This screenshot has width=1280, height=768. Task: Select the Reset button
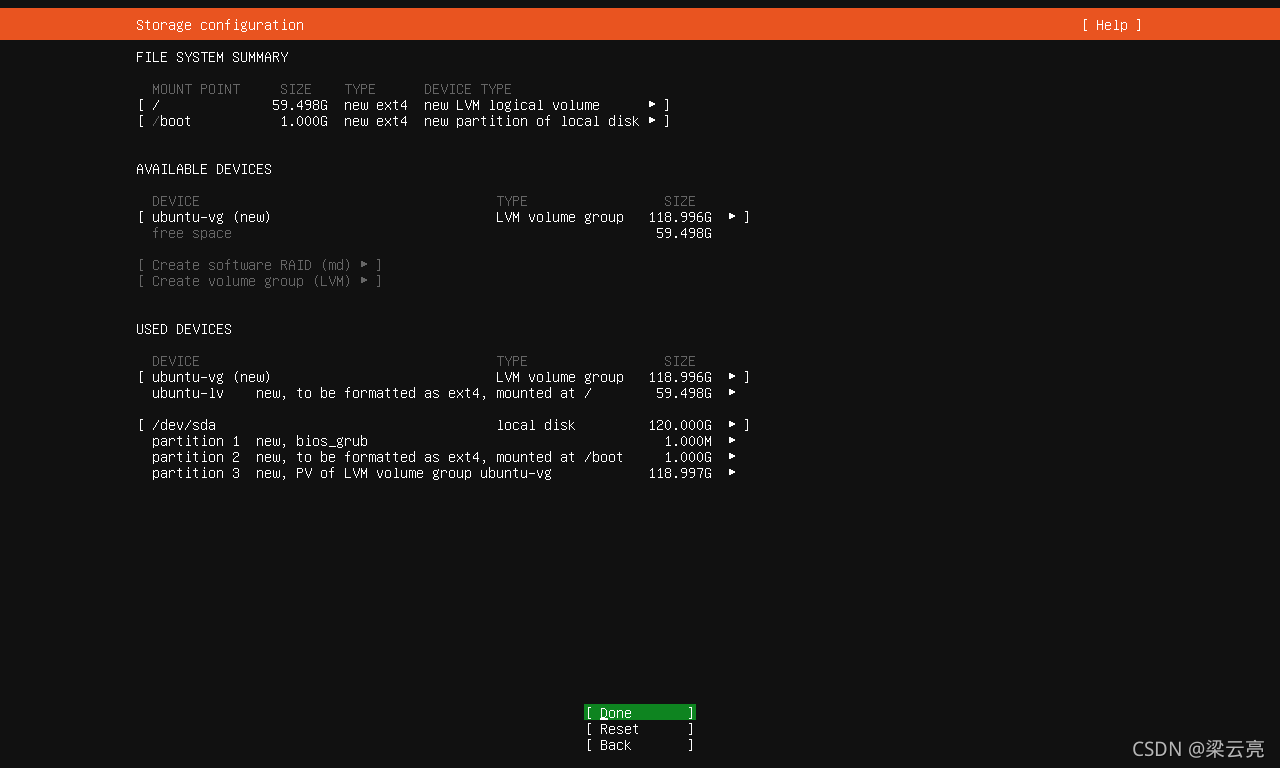coord(640,729)
